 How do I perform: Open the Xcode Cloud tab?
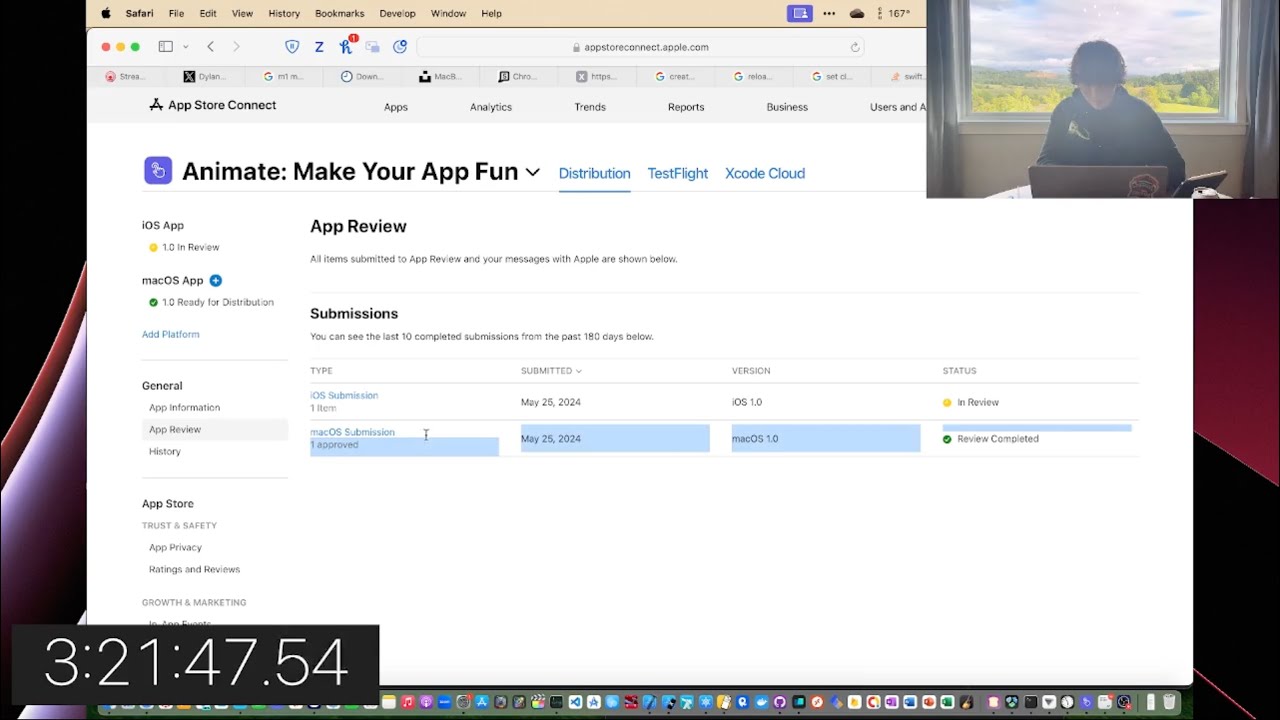pyautogui.click(x=764, y=173)
